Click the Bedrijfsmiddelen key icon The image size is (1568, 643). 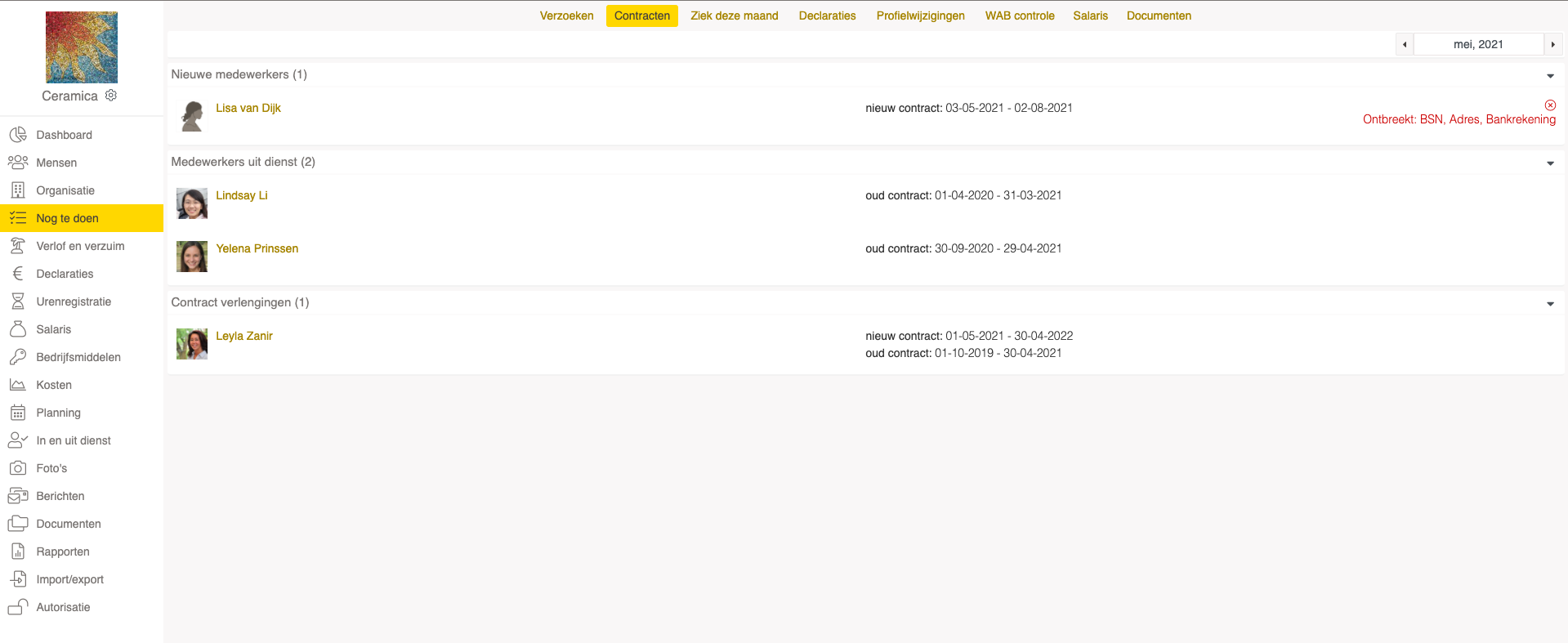pos(18,357)
